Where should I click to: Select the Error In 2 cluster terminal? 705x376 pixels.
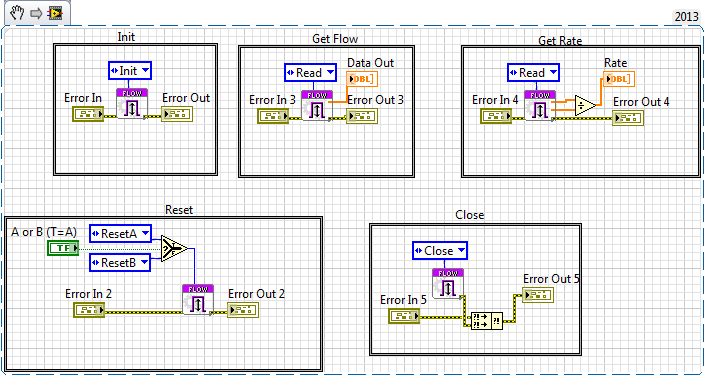(x=89, y=310)
